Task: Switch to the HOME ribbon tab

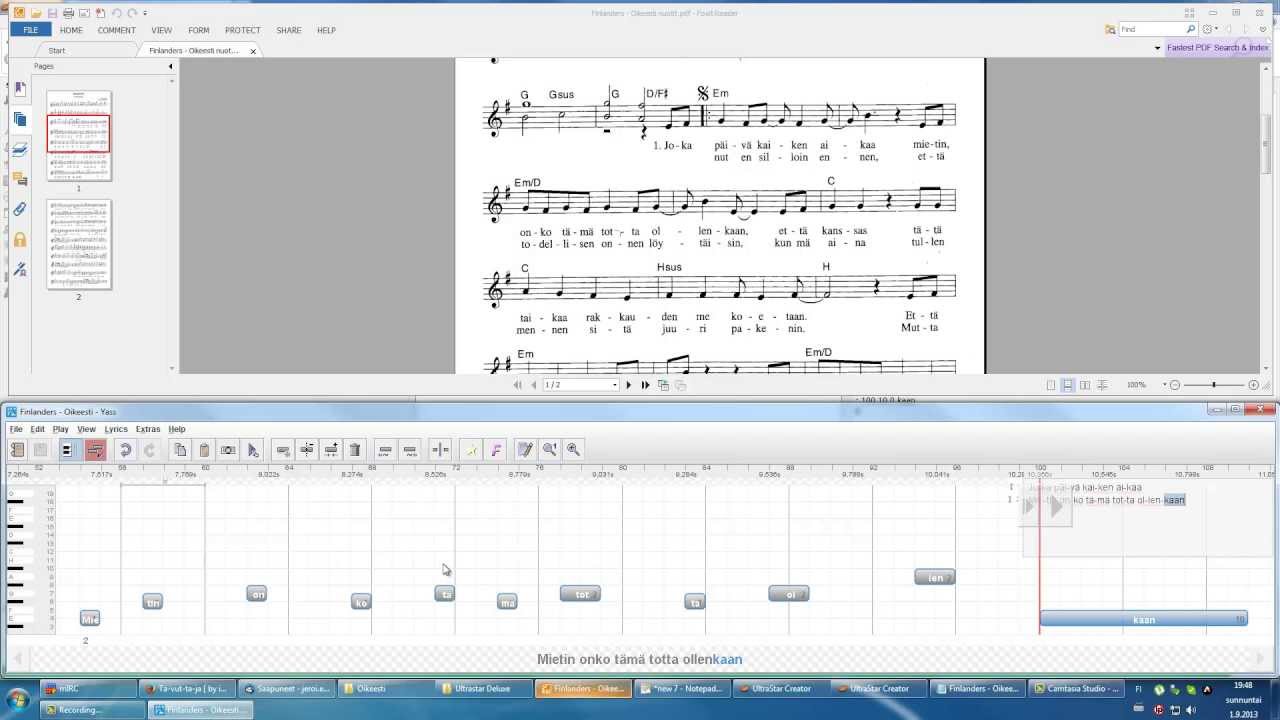Action: pos(71,30)
